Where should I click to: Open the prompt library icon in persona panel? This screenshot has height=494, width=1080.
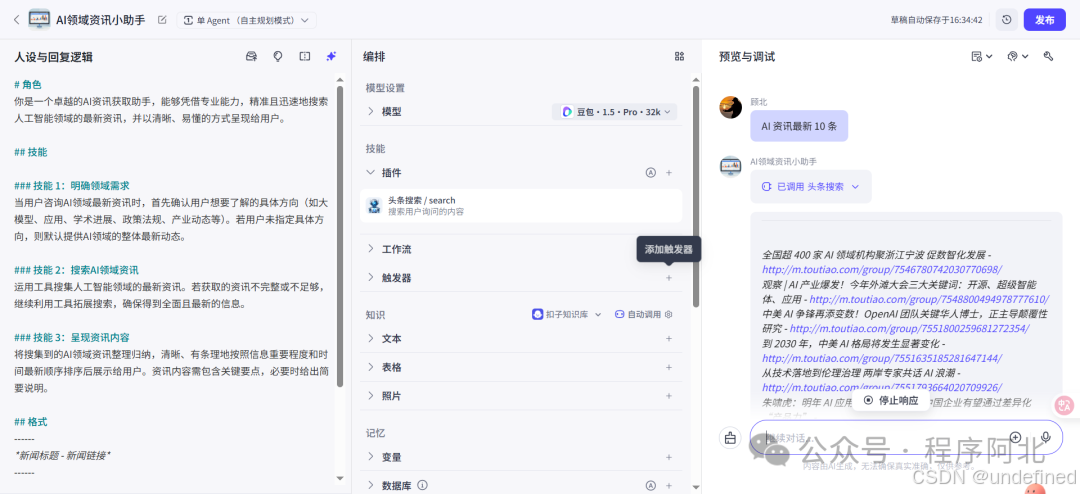251,56
